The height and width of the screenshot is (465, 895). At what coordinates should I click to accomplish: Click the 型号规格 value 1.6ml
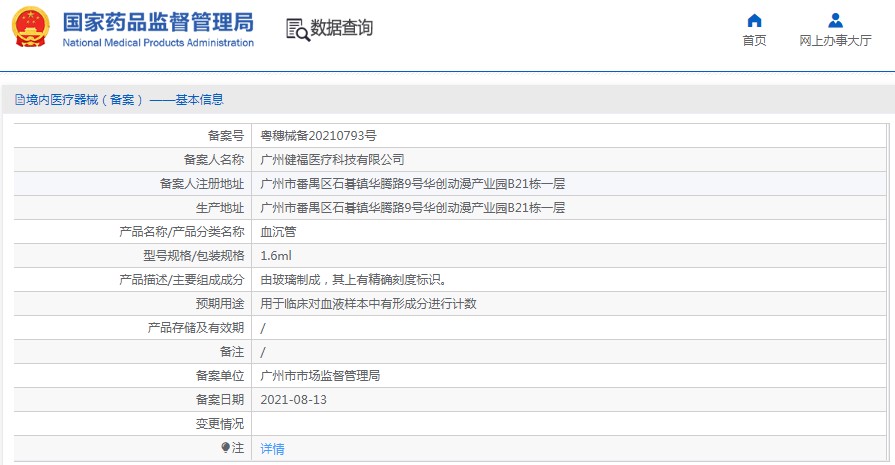tap(276, 256)
